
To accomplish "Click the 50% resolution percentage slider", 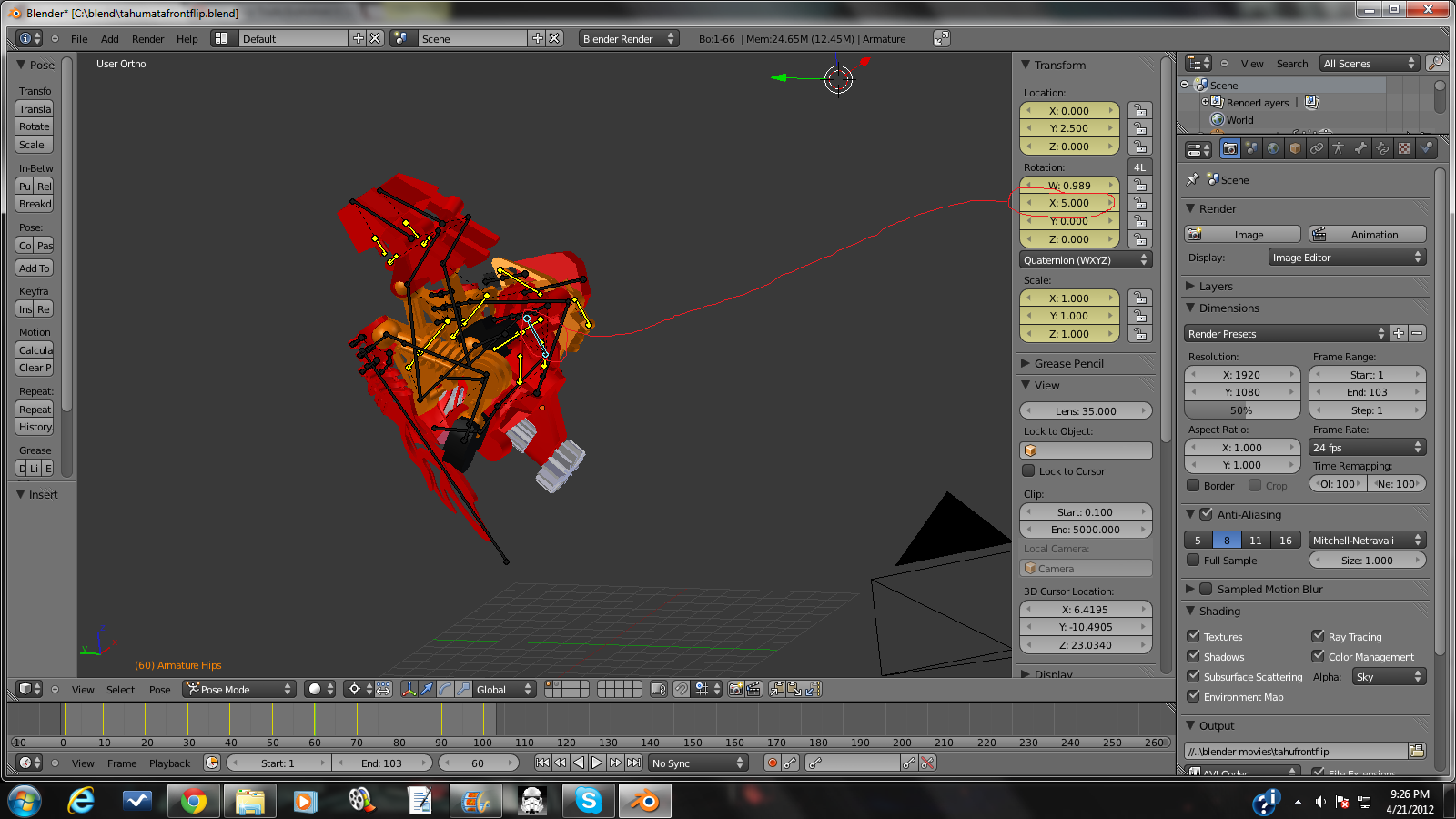I will 1242,409.
